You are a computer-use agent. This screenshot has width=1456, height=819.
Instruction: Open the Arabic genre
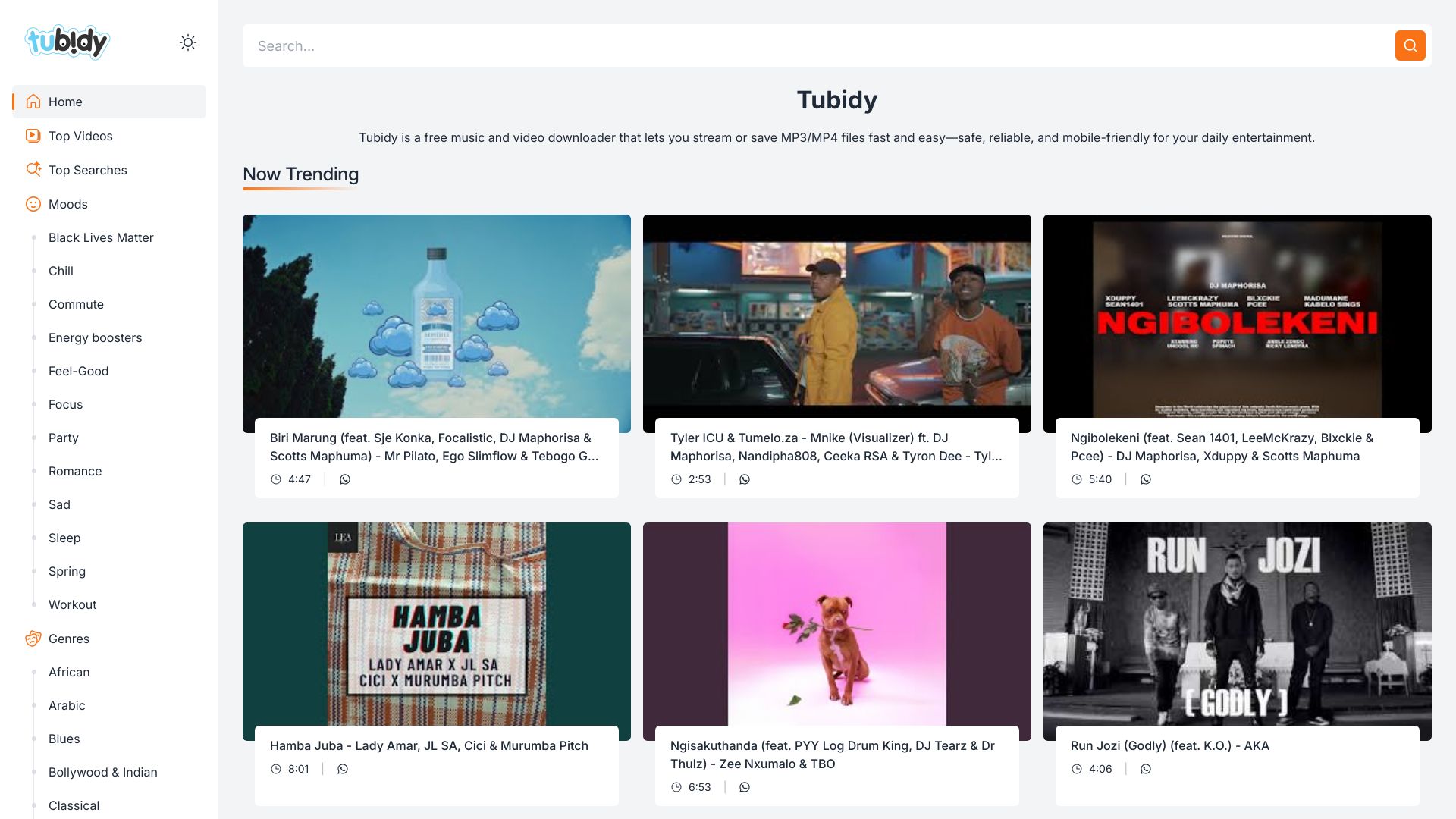coord(67,705)
